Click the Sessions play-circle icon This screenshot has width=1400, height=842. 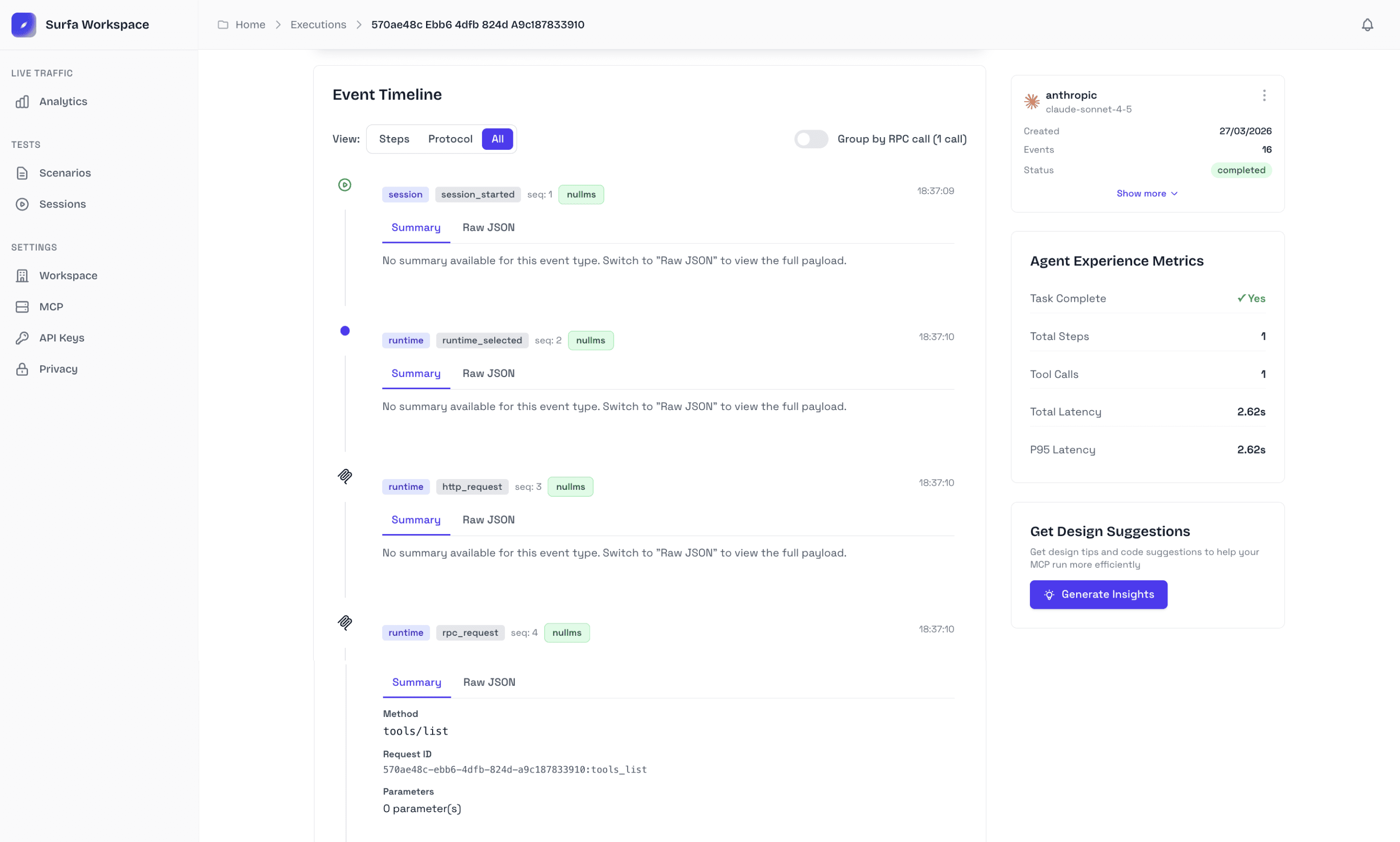pos(22,204)
